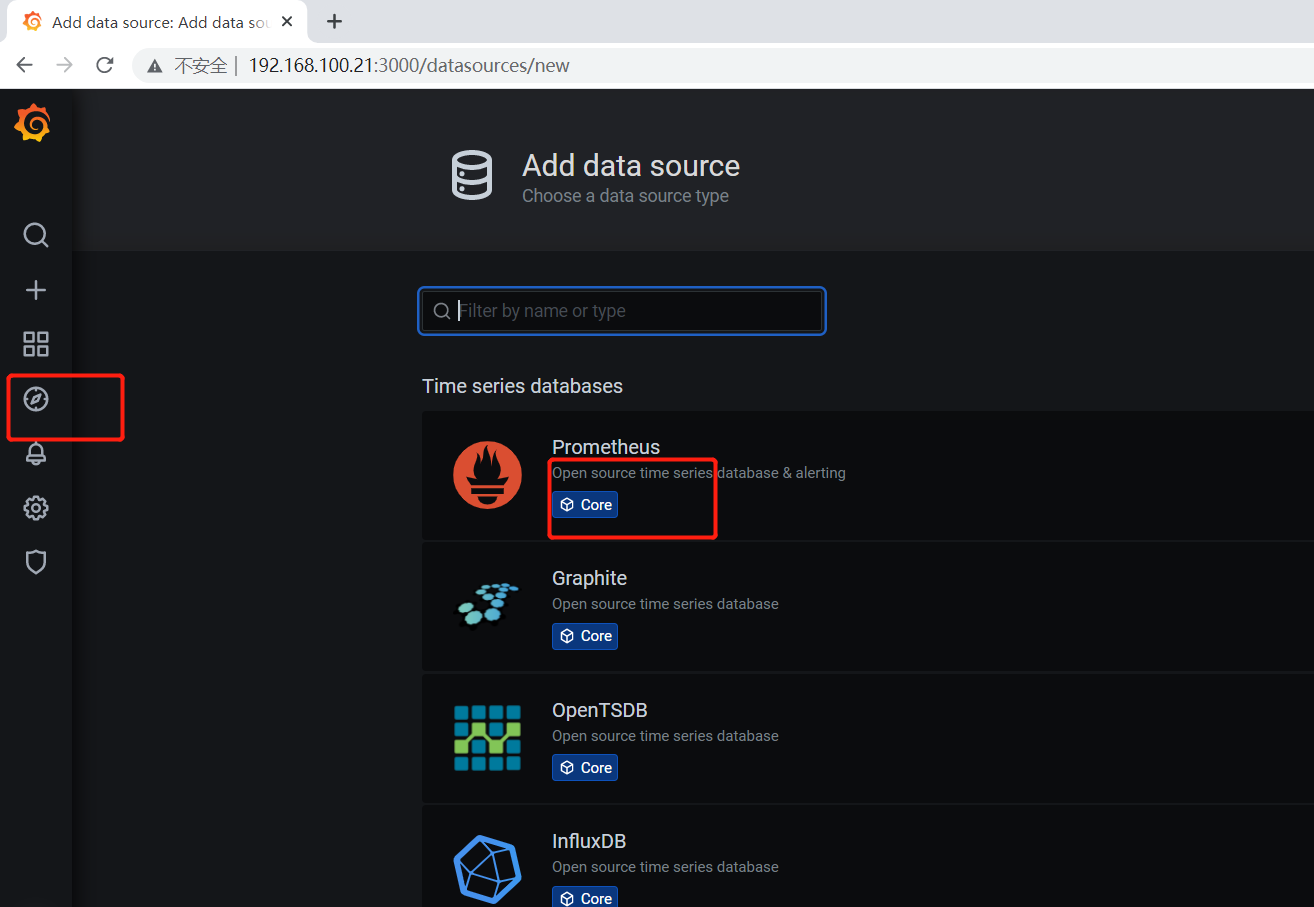Click the Graphite logo icon
This screenshot has width=1314, height=907.
tap(487, 605)
